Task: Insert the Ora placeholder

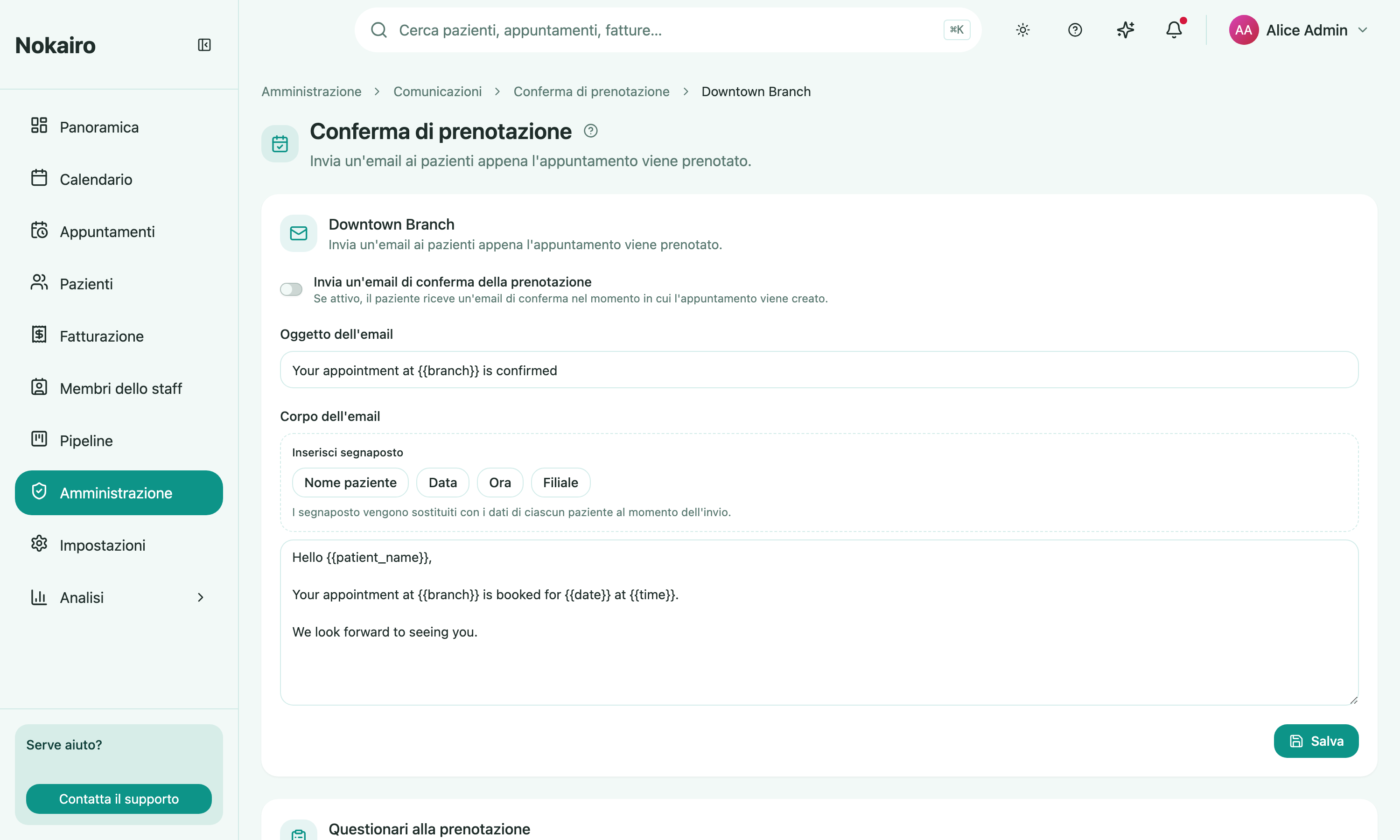Action: (x=500, y=483)
